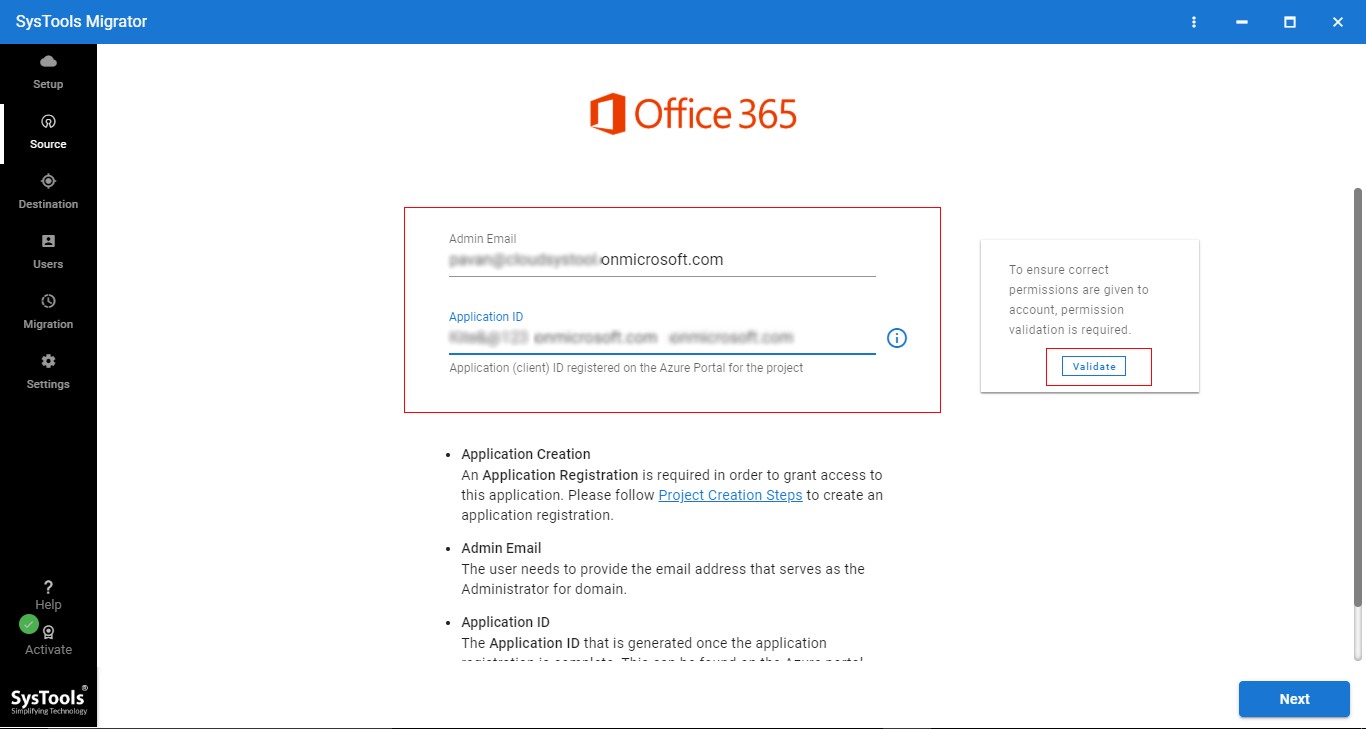Select the Source panel icon
1366x729 pixels.
pyautogui.click(x=47, y=130)
